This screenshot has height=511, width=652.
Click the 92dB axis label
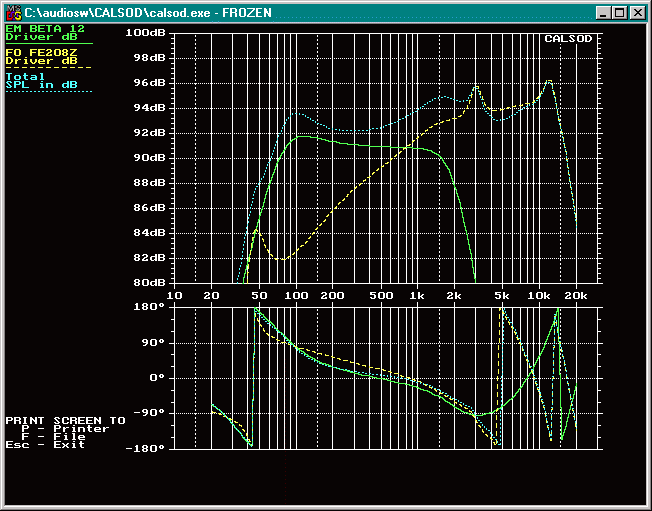(149, 133)
